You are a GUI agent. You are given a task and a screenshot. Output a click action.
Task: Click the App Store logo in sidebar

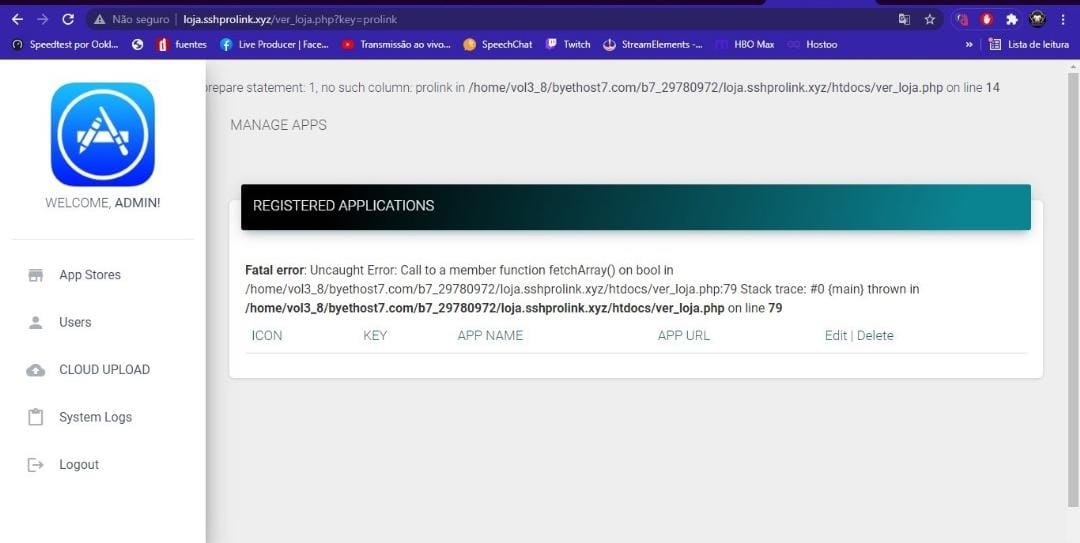pos(103,134)
